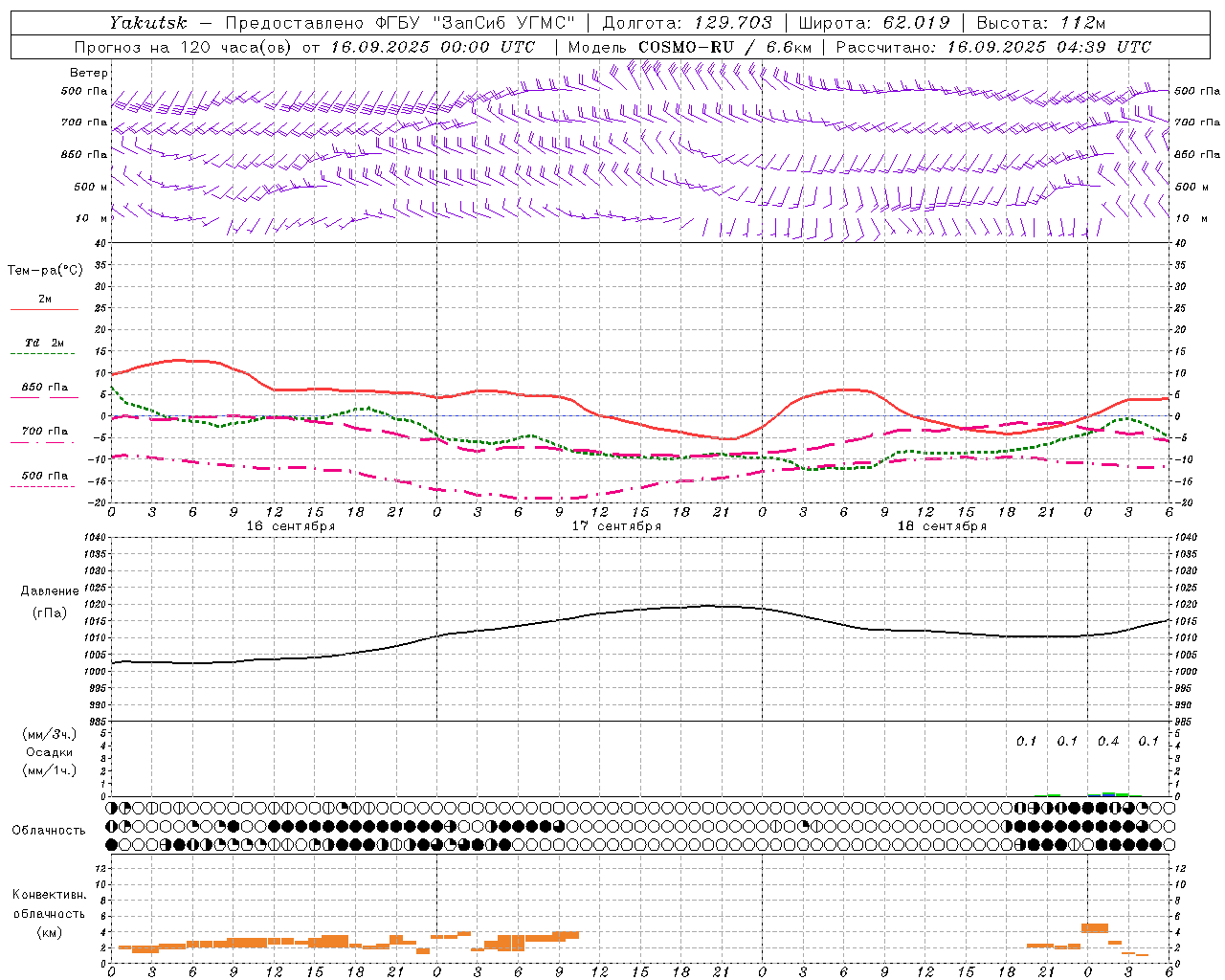The image size is (1225, 980).
Task: Click the 'Облачность' cloud cover label
Action: [49, 830]
